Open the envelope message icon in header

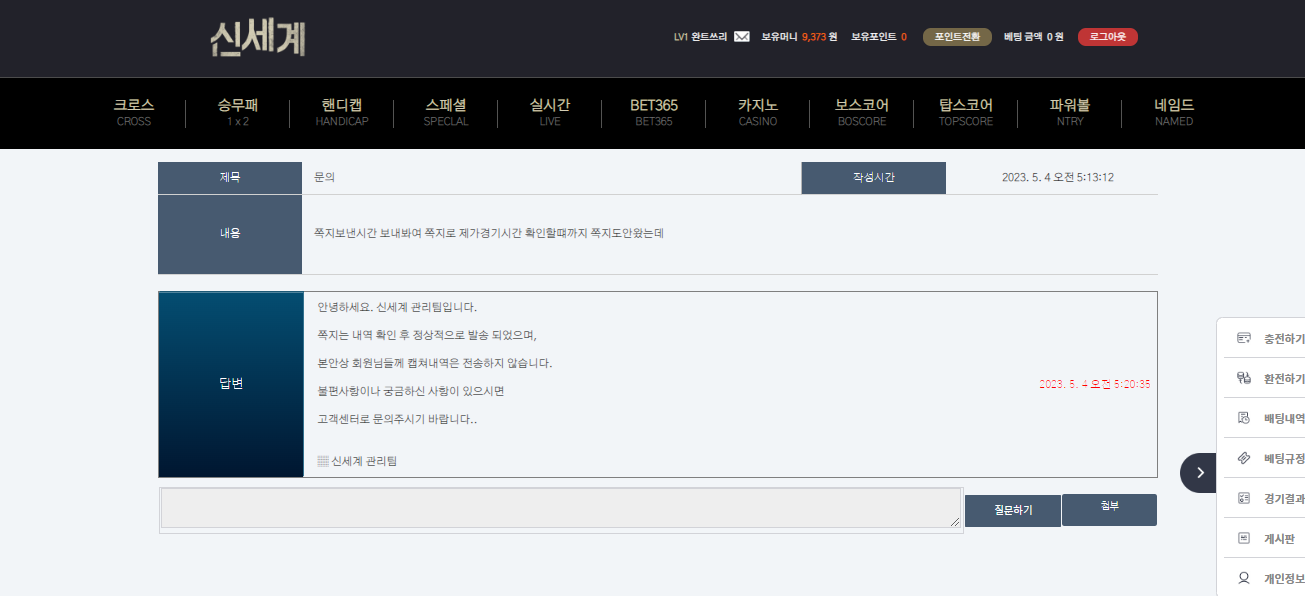[741, 37]
